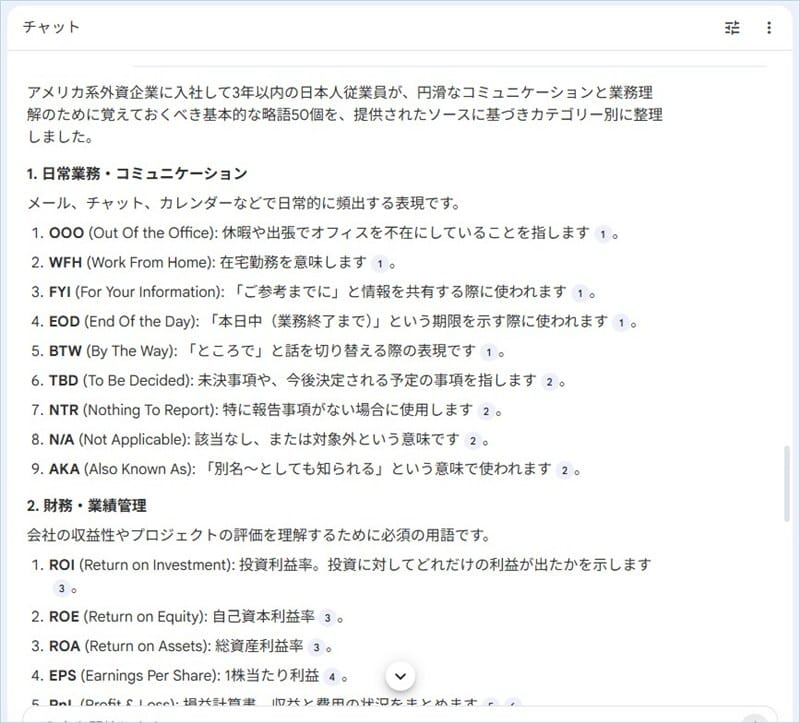Open citation 2 after TBD definition
The image size is (800, 723).
point(549,382)
